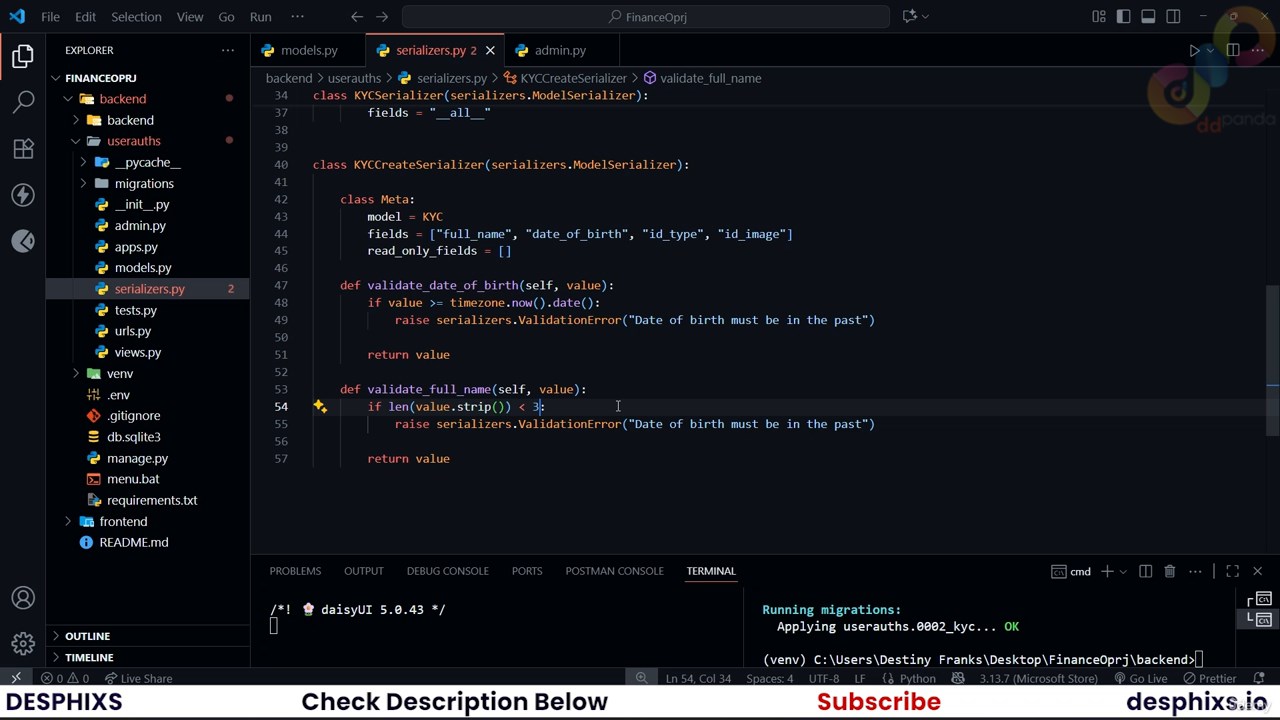The image size is (1280, 720).
Task: Open requirements.txt in the explorer
Action: coord(152,500)
